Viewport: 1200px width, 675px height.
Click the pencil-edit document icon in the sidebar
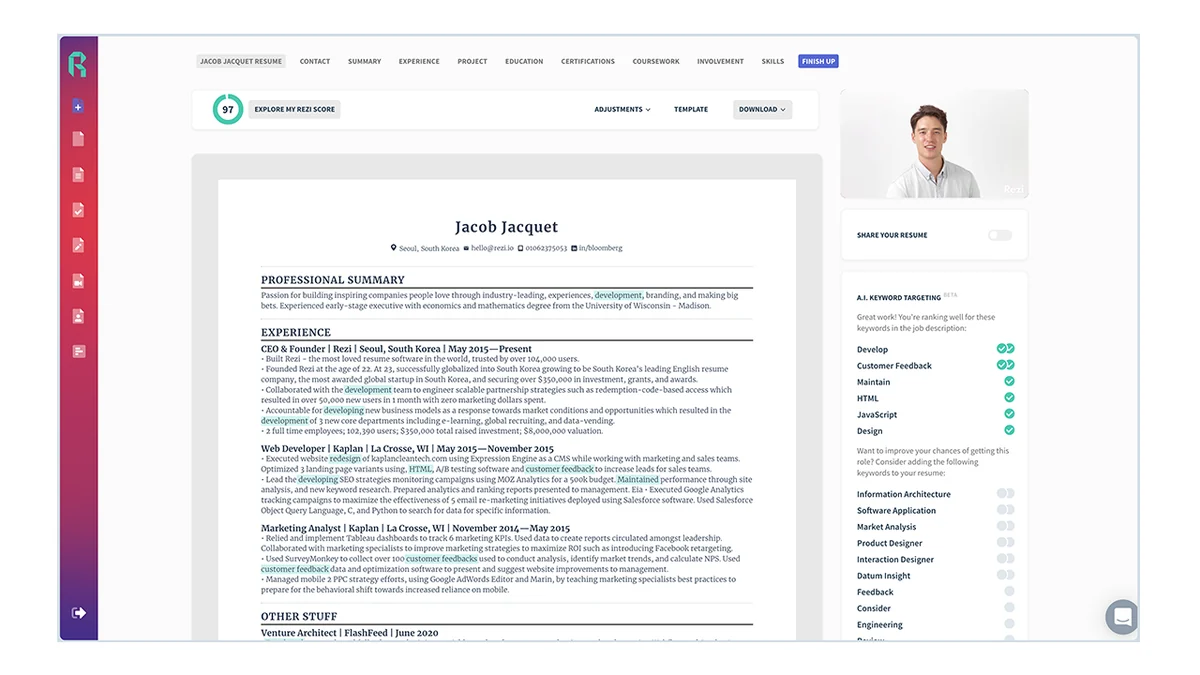pos(78,245)
